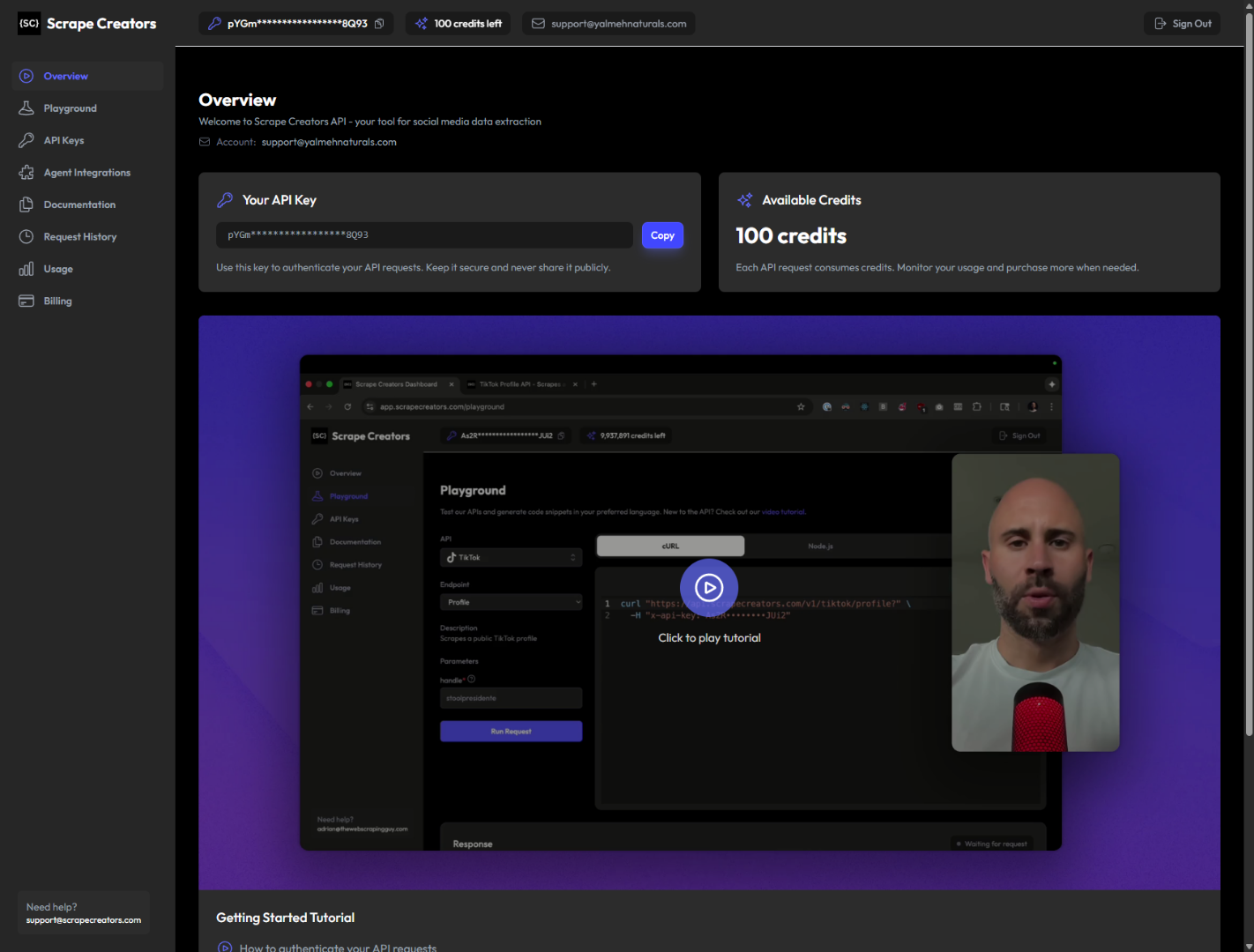Click the Overview play-circle sidebar icon
This screenshot has width=1254, height=952.
click(x=26, y=76)
